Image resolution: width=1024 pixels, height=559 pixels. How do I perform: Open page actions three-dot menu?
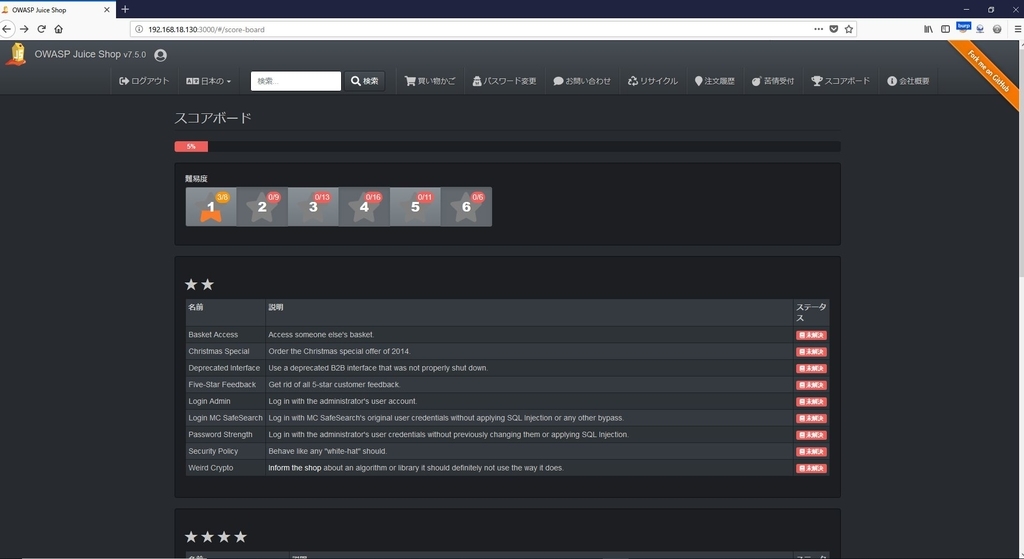click(818, 29)
